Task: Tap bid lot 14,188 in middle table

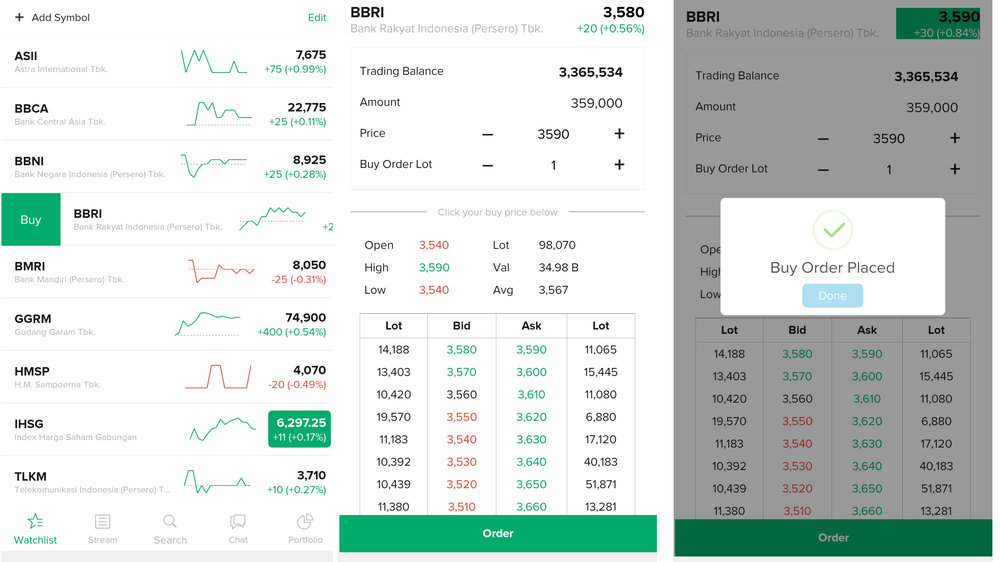Action: click(393, 350)
